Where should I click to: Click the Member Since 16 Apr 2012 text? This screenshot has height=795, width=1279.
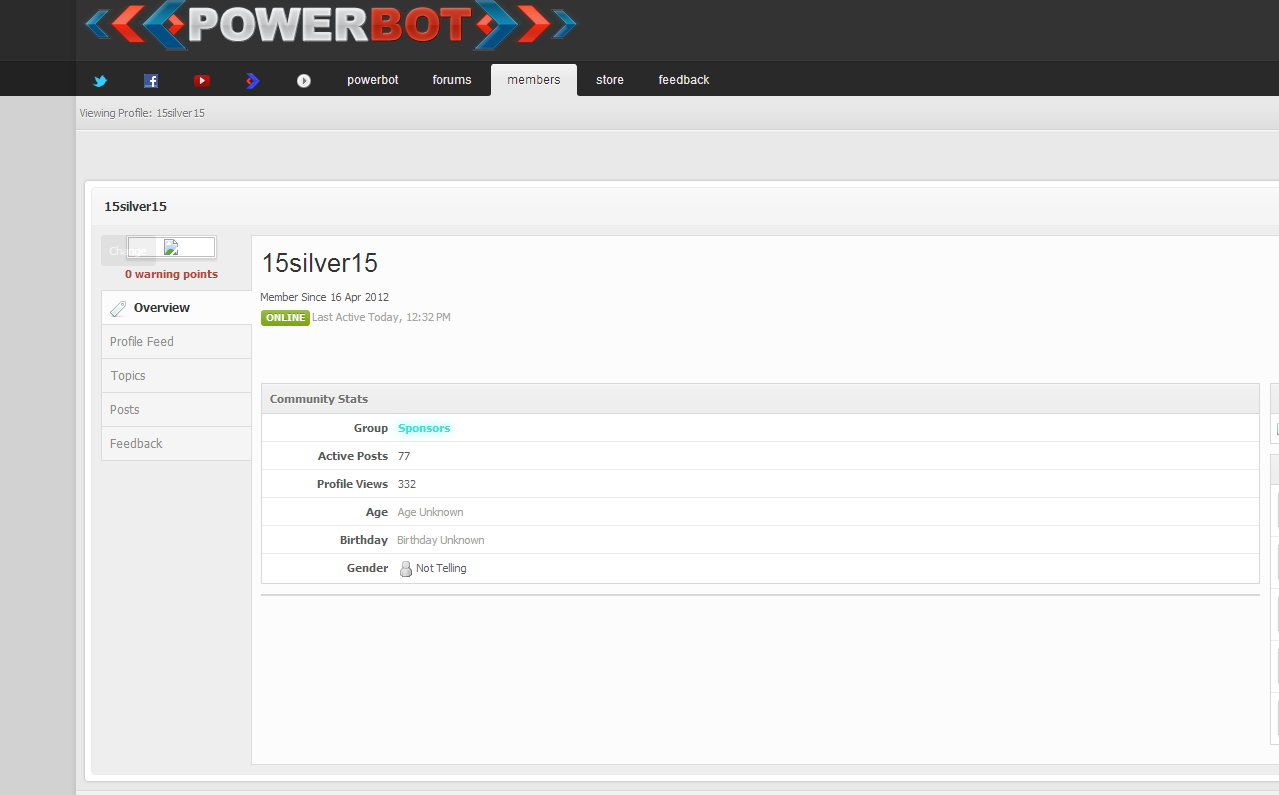[x=324, y=297]
